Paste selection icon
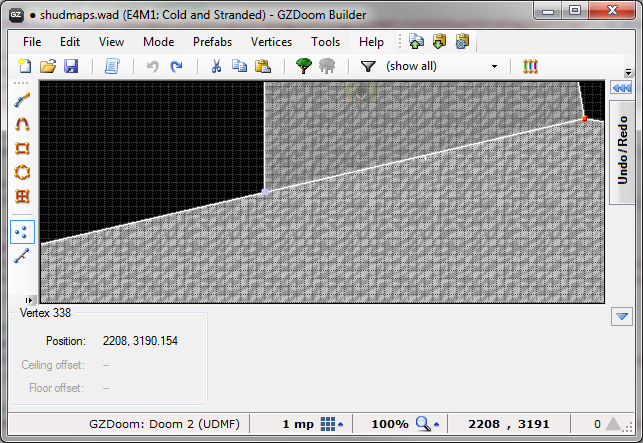The image size is (643, 443). (x=262, y=66)
